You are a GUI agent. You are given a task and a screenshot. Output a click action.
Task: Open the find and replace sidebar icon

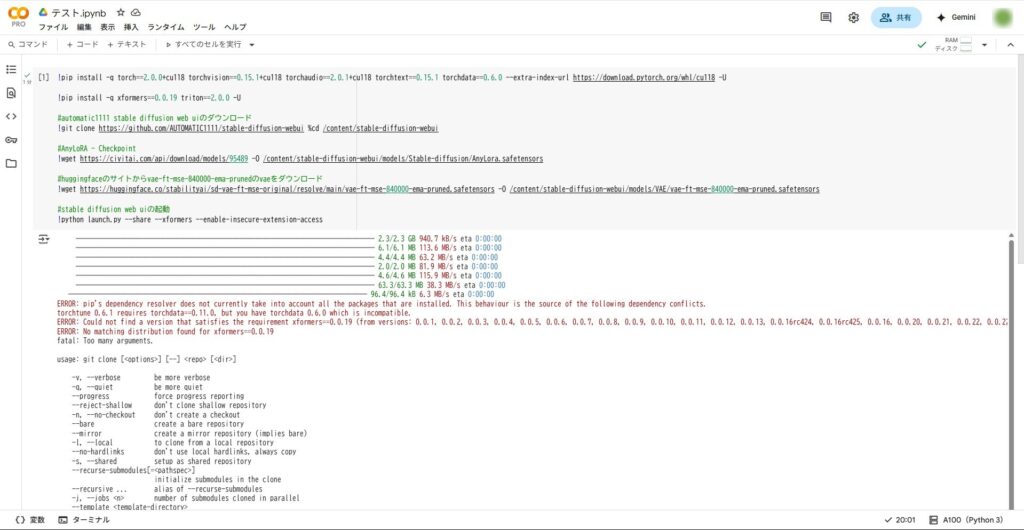(x=10, y=93)
